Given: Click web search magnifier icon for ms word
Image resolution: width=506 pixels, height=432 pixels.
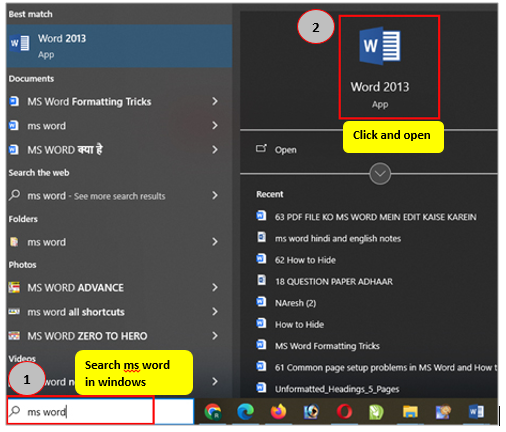Looking at the screenshot, I should pos(14,195).
